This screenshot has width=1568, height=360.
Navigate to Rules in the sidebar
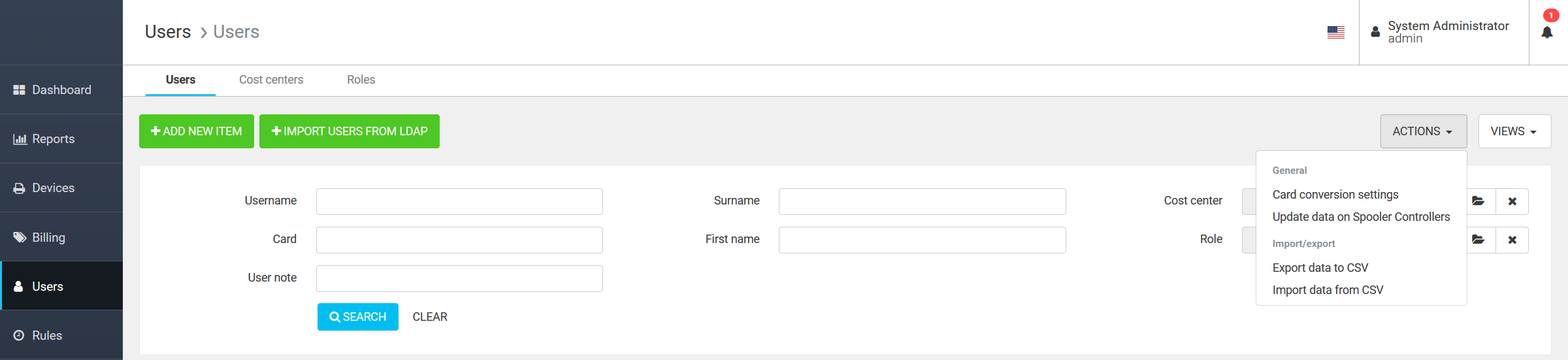pyautogui.click(x=61, y=335)
